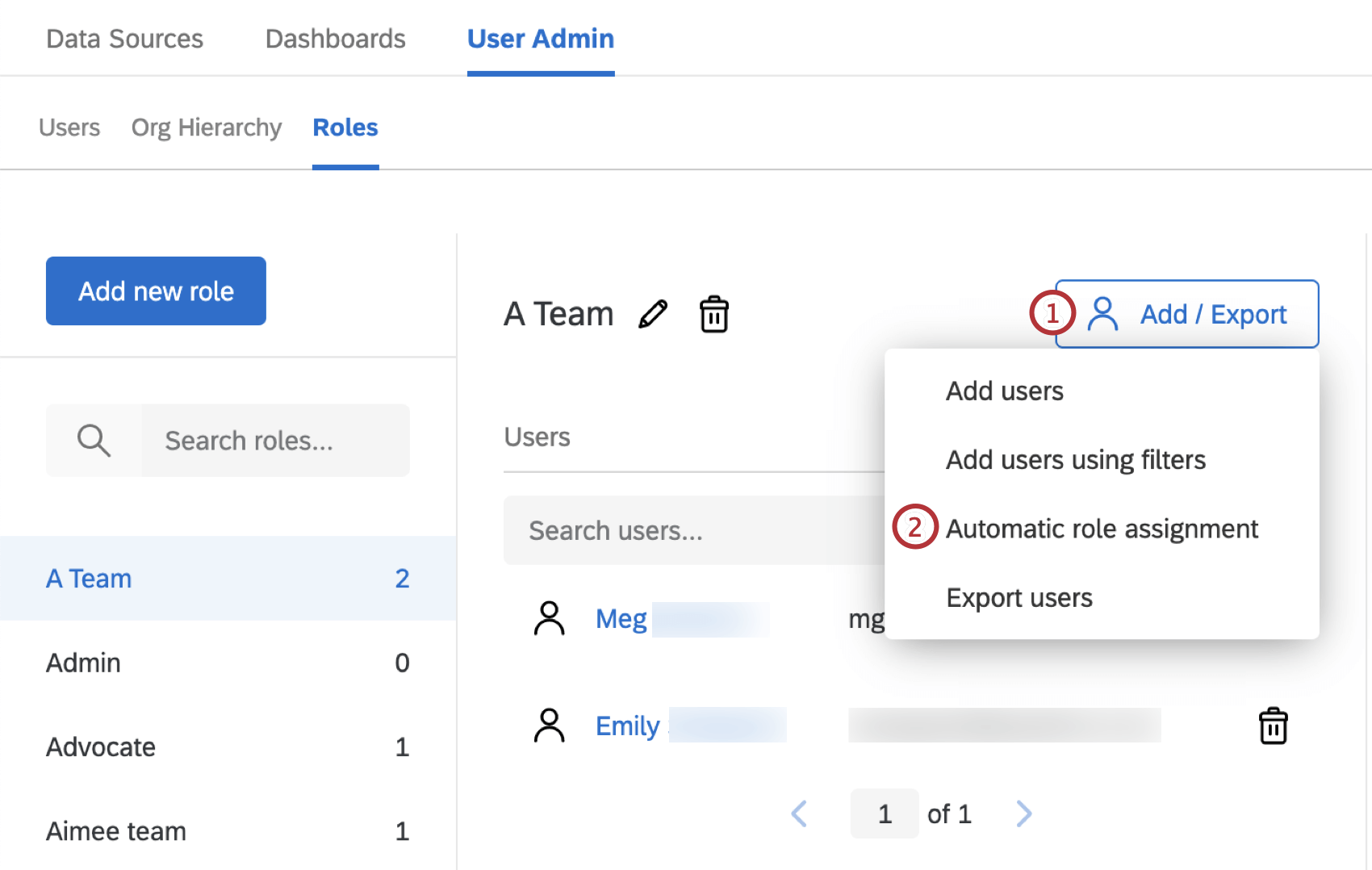This screenshot has width=1372, height=870.
Task: Click the trash icon next to A Team title
Action: click(713, 315)
